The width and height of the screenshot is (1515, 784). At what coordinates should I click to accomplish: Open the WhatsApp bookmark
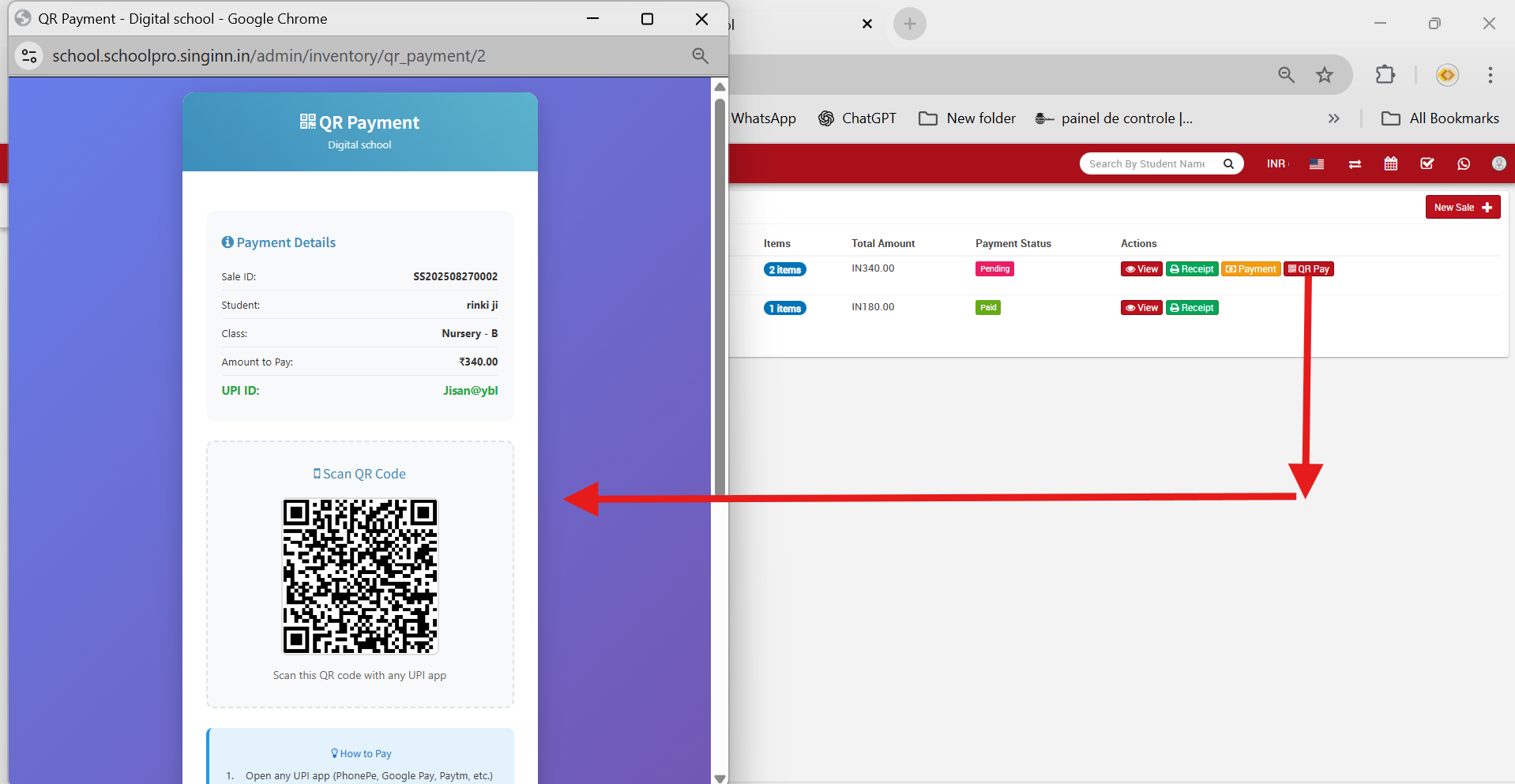(x=763, y=118)
